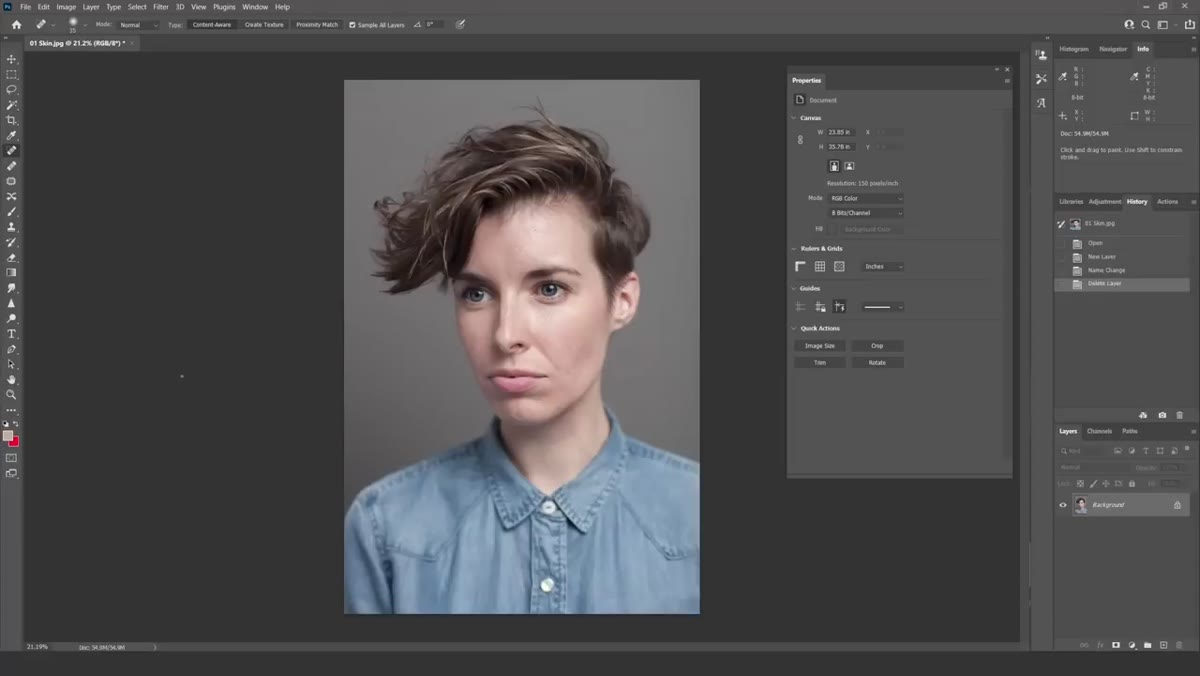Create new fill or adjustment layer icon

coord(1132,645)
